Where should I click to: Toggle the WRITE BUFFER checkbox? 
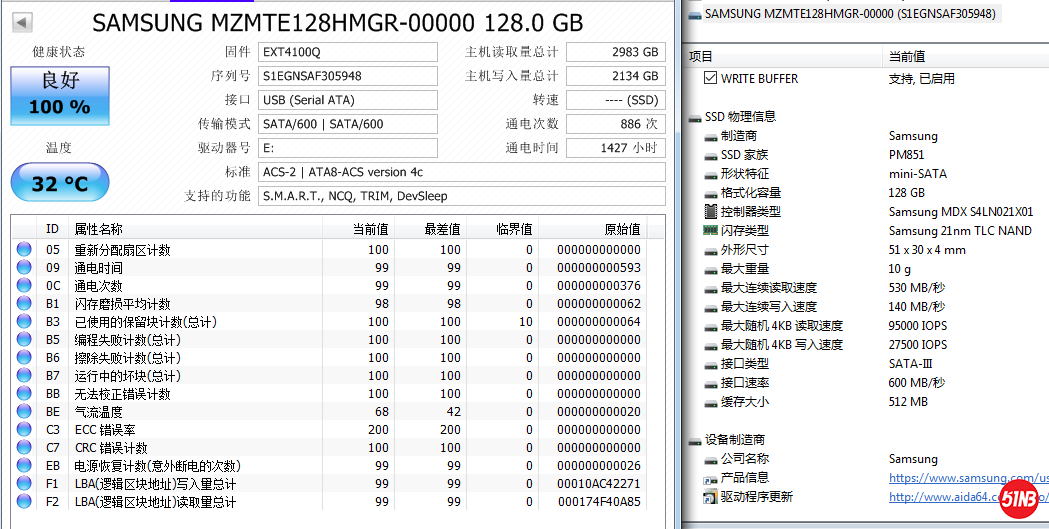coord(711,78)
